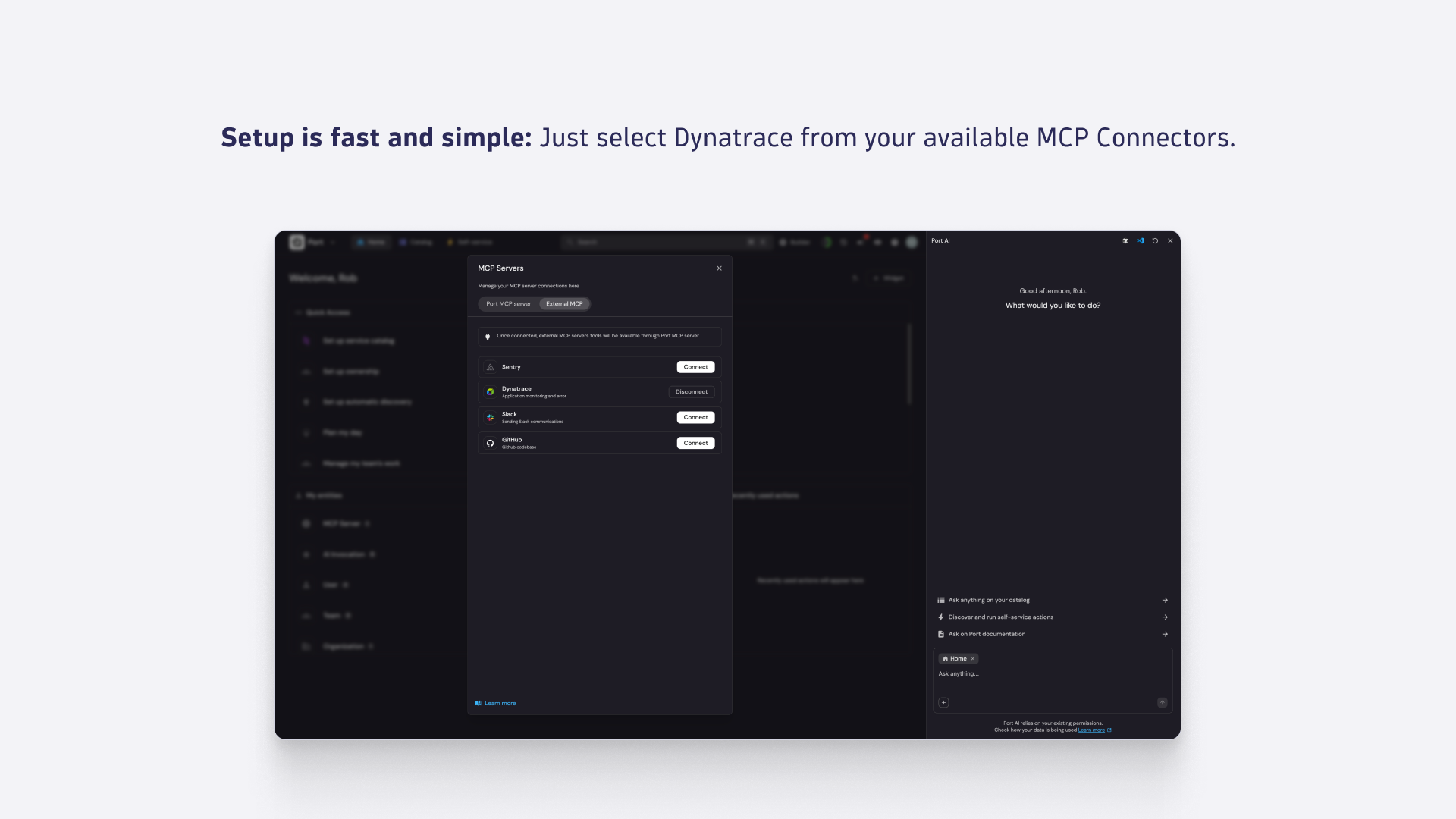The image size is (1456, 819).
Task: Click the arrow for Ask on Port documentation
Action: [x=1165, y=634]
